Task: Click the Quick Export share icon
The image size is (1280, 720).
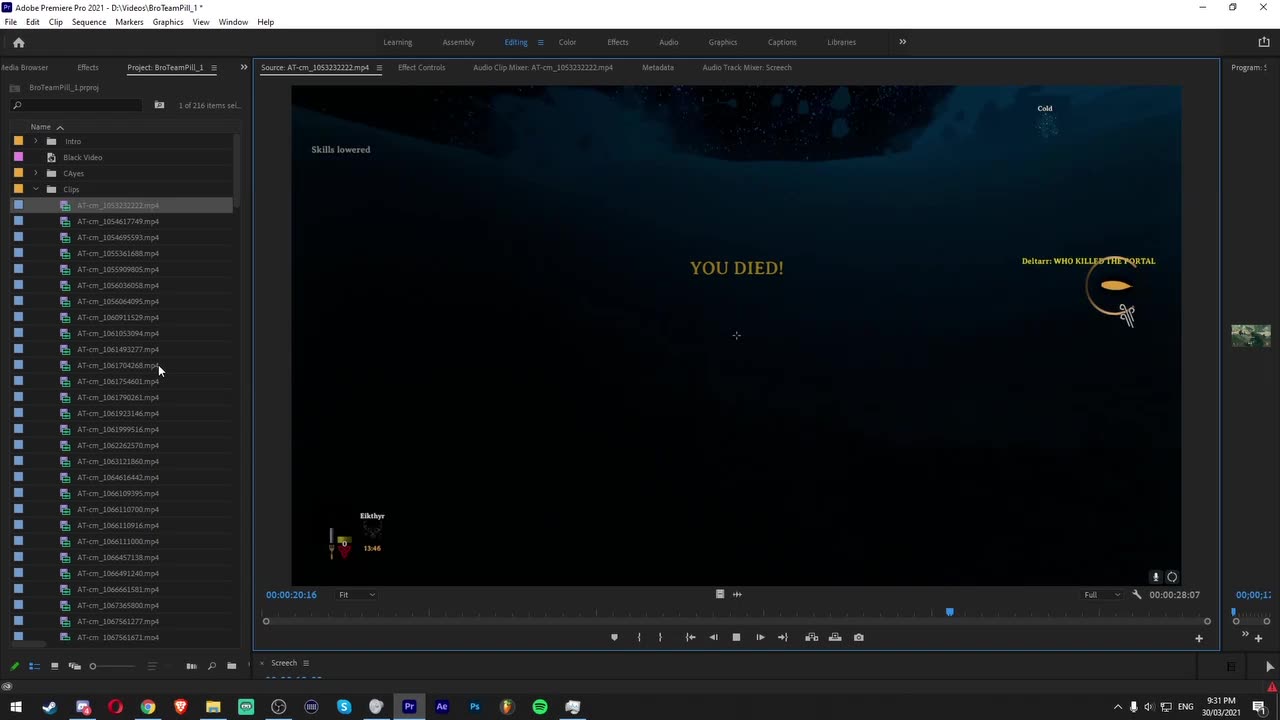Action: pyautogui.click(x=1264, y=42)
